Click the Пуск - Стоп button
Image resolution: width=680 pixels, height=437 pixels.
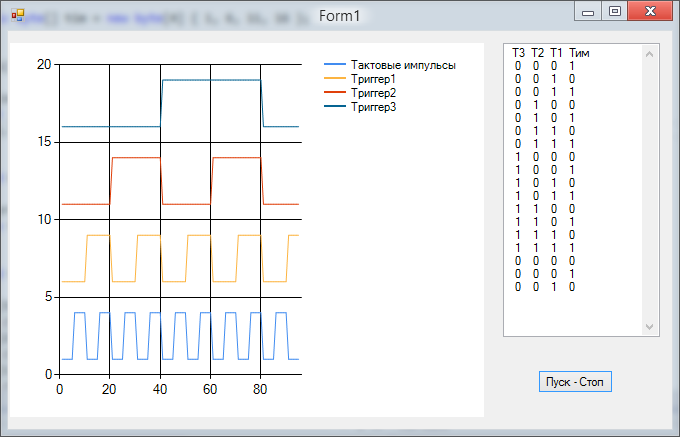point(573,382)
